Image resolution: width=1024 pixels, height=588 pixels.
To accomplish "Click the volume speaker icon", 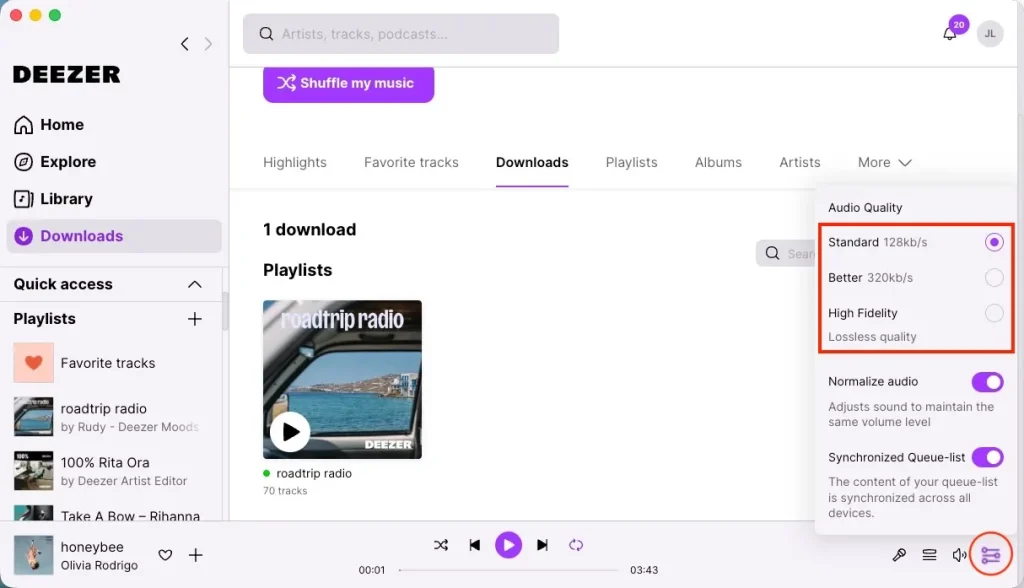I will click(x=959, y=555).
